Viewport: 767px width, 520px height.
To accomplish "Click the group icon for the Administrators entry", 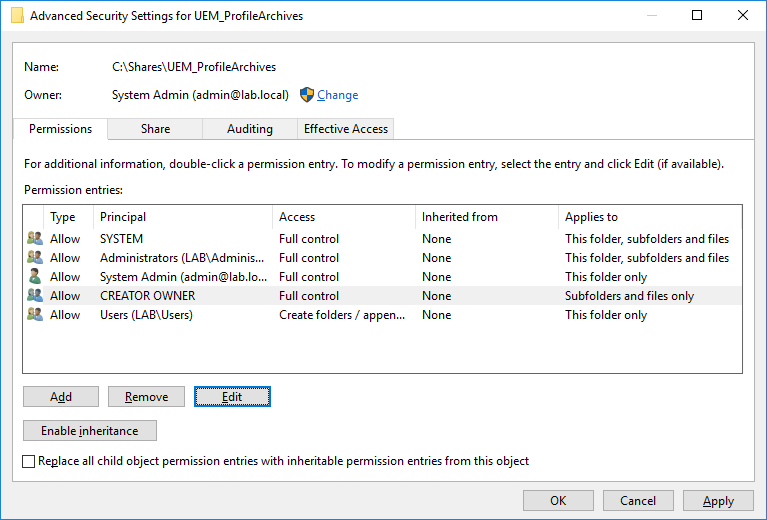I will coord(35,258).
